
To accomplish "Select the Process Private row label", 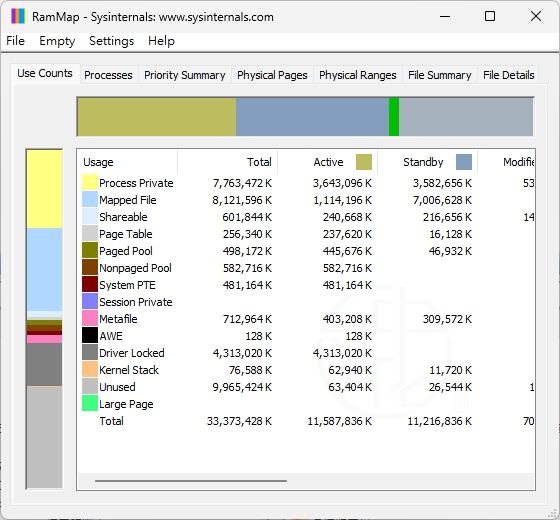I will pos(136,183).
